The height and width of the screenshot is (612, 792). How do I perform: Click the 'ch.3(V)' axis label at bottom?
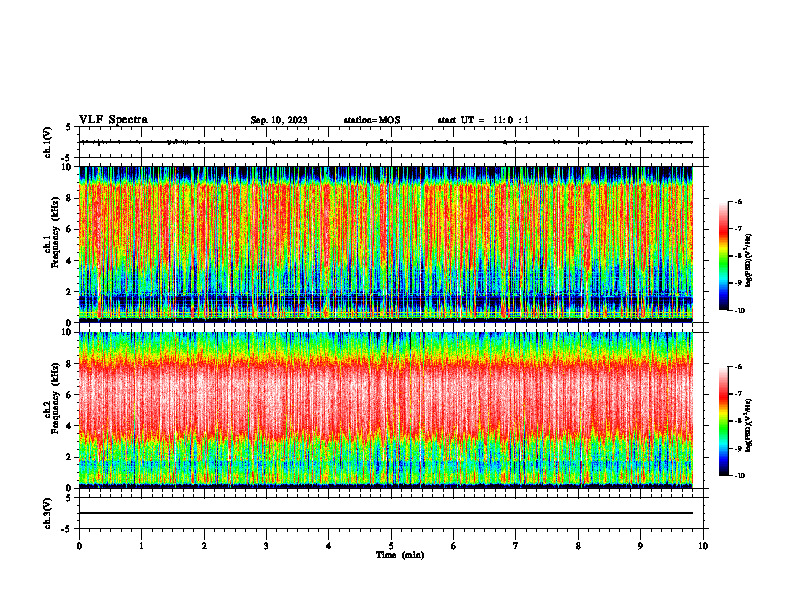click(x=48, y=513)
